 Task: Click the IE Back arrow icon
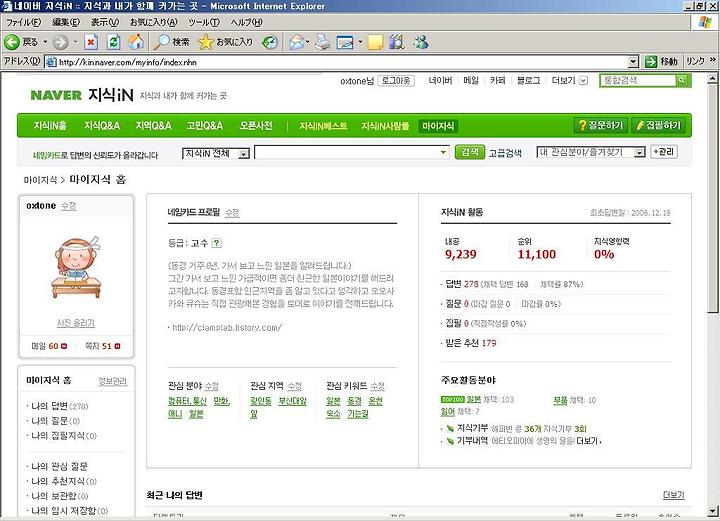[12, 42]
